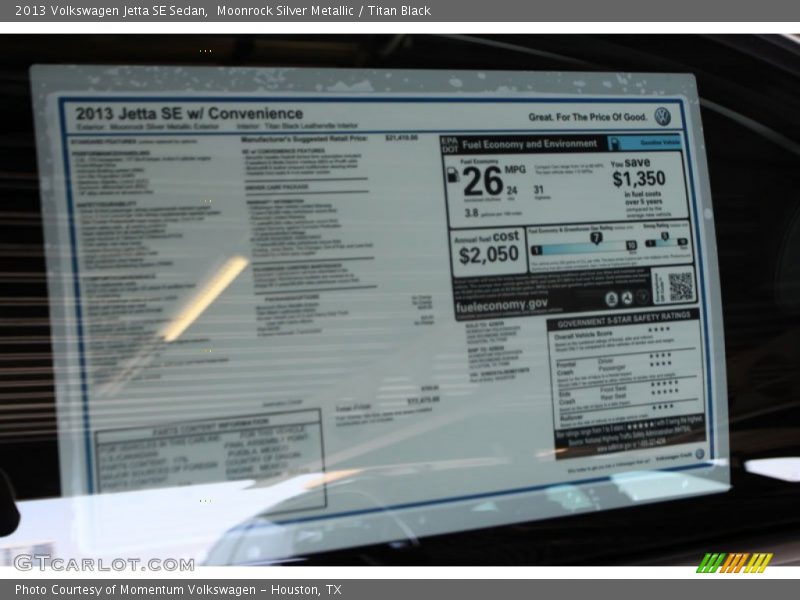The image size is (800, 600).
Task: Click the fuel economy rating marker '7'
Action: click(596, 238)
